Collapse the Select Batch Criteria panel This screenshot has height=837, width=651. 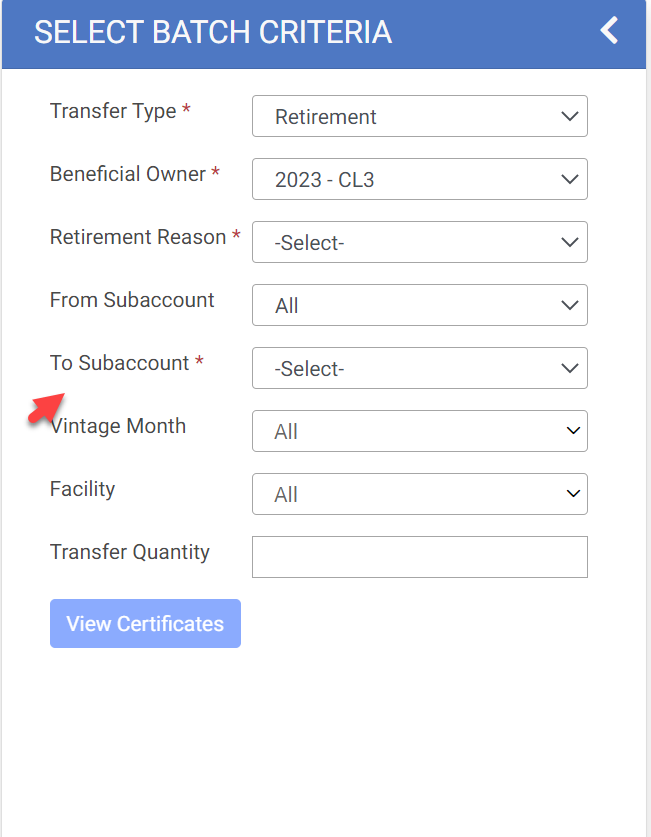click(x=609, y=31)
